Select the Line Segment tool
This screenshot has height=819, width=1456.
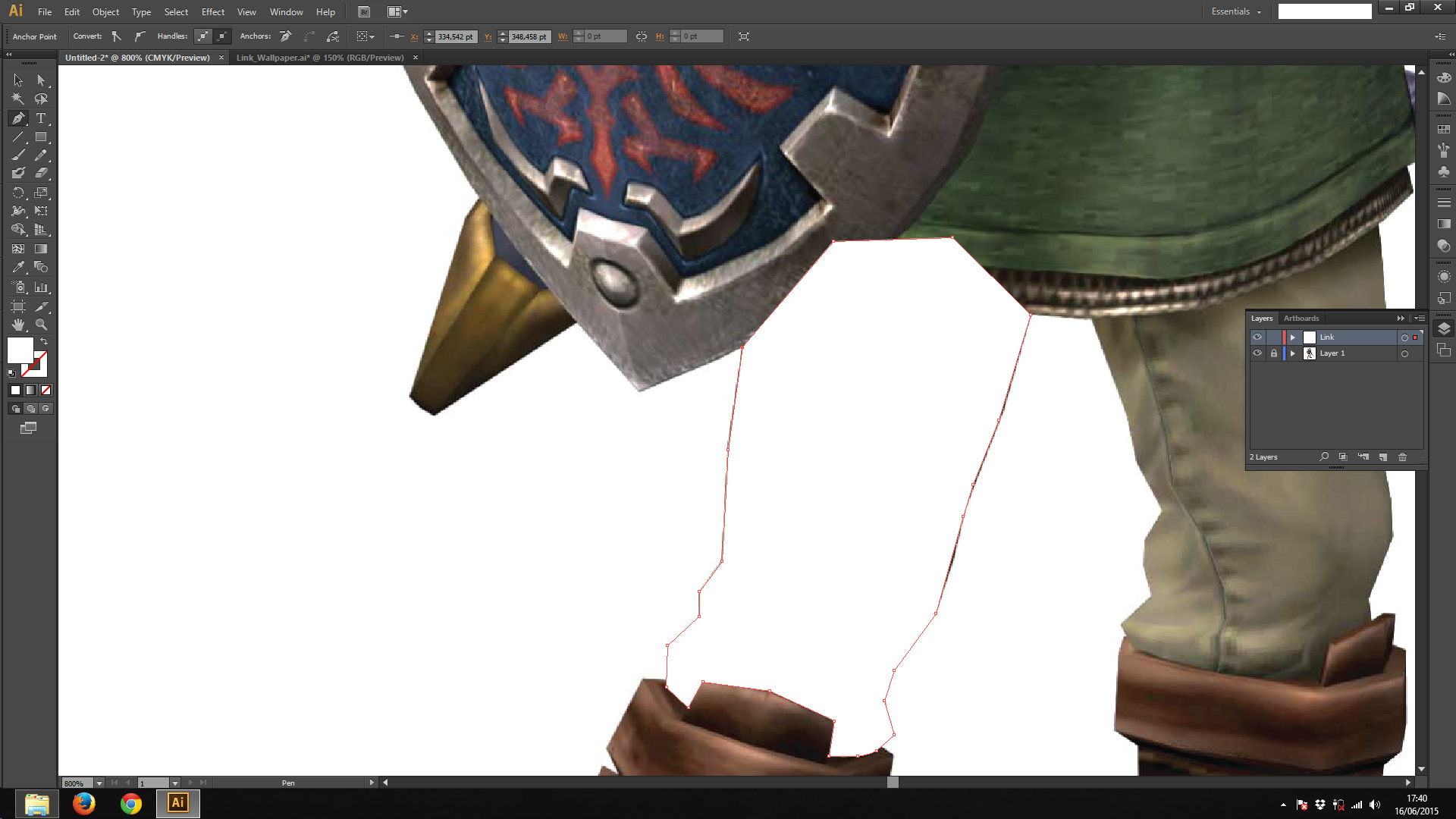[x=18, y=137]
